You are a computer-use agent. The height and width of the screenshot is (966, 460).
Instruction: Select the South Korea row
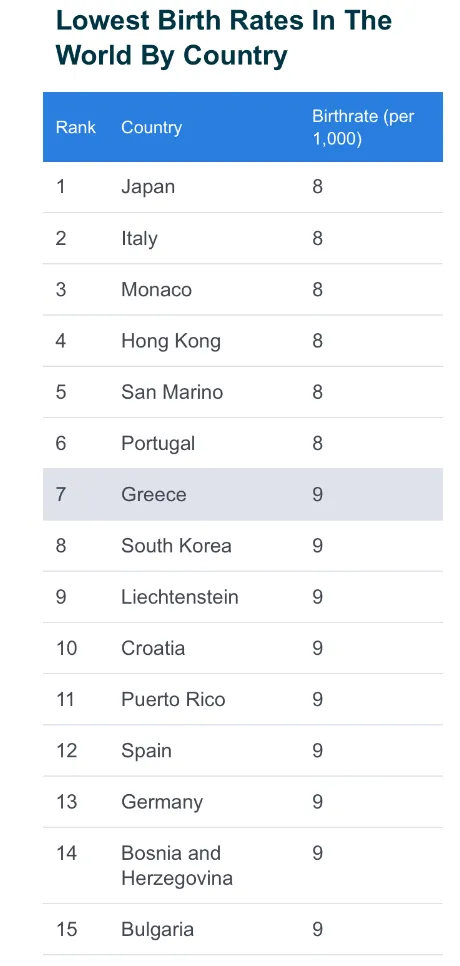[x=243, y=546]
